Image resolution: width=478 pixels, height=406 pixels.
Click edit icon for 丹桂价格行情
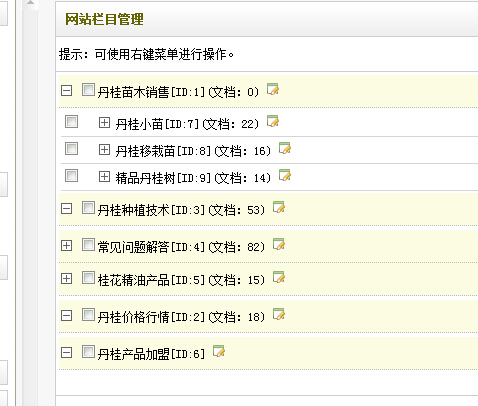[279, 314]
